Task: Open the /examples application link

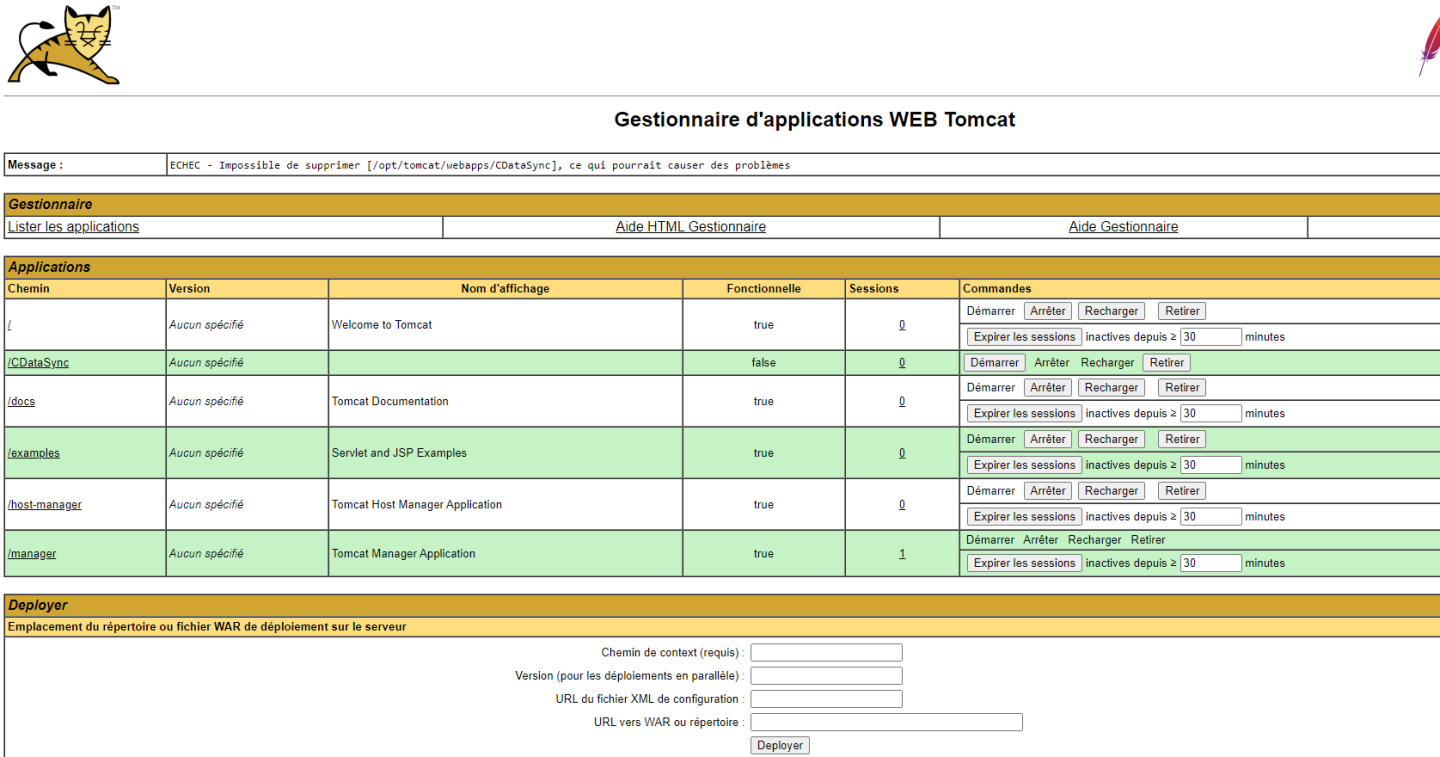Action: point(34,453)
